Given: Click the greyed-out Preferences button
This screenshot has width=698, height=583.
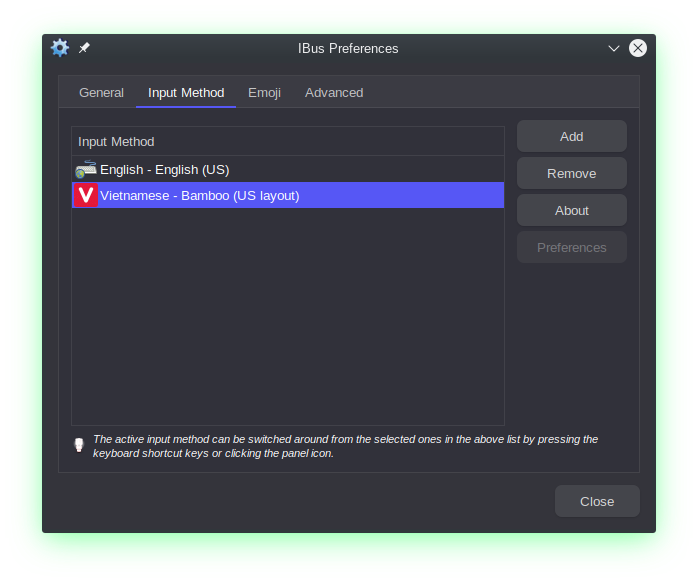Looking at the screenshot, I should point(571,247).
